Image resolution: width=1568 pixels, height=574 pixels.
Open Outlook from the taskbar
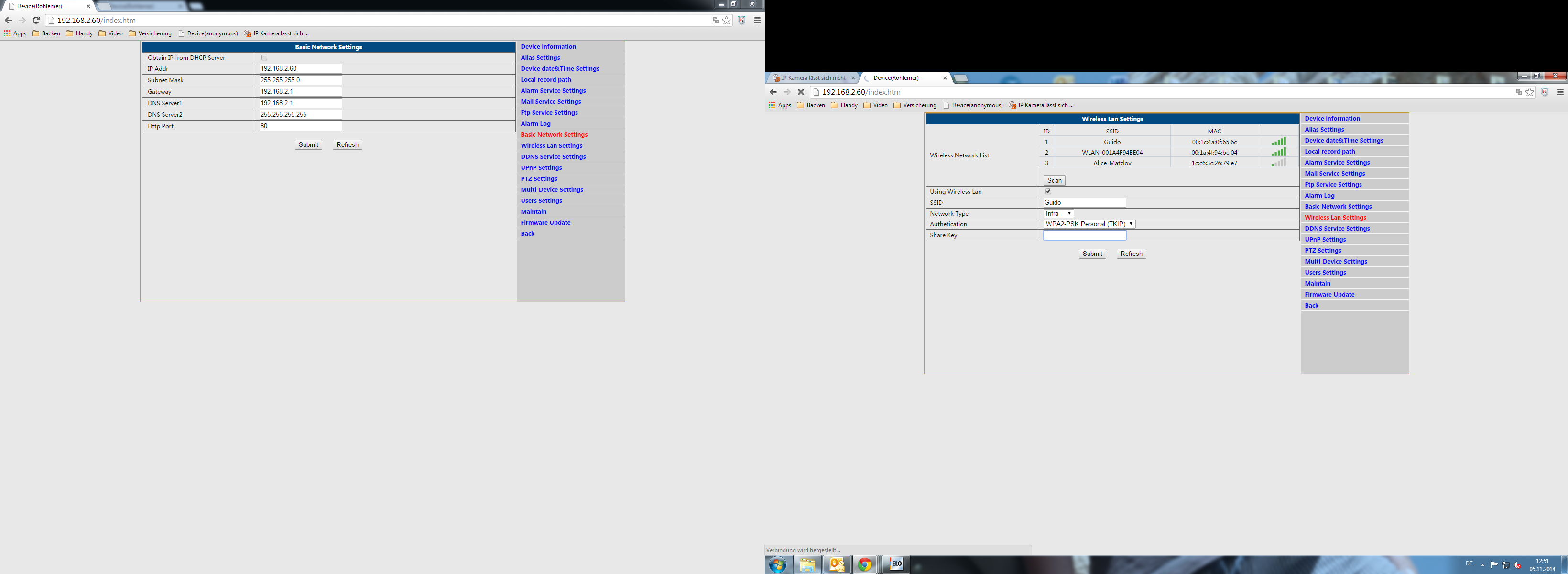click(837, 564)
